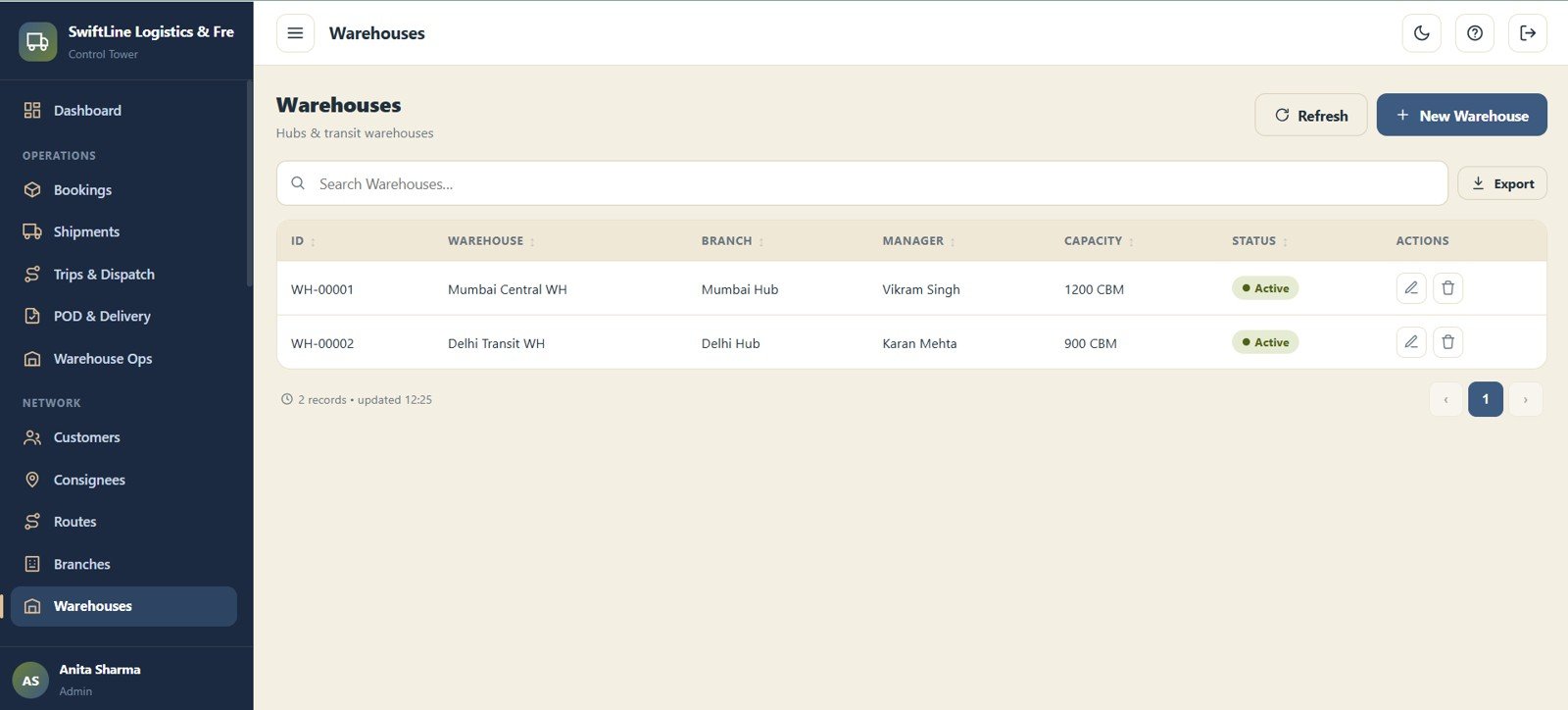Open Routes in the sidebar
1568x710 pixels.
[123, 522]
